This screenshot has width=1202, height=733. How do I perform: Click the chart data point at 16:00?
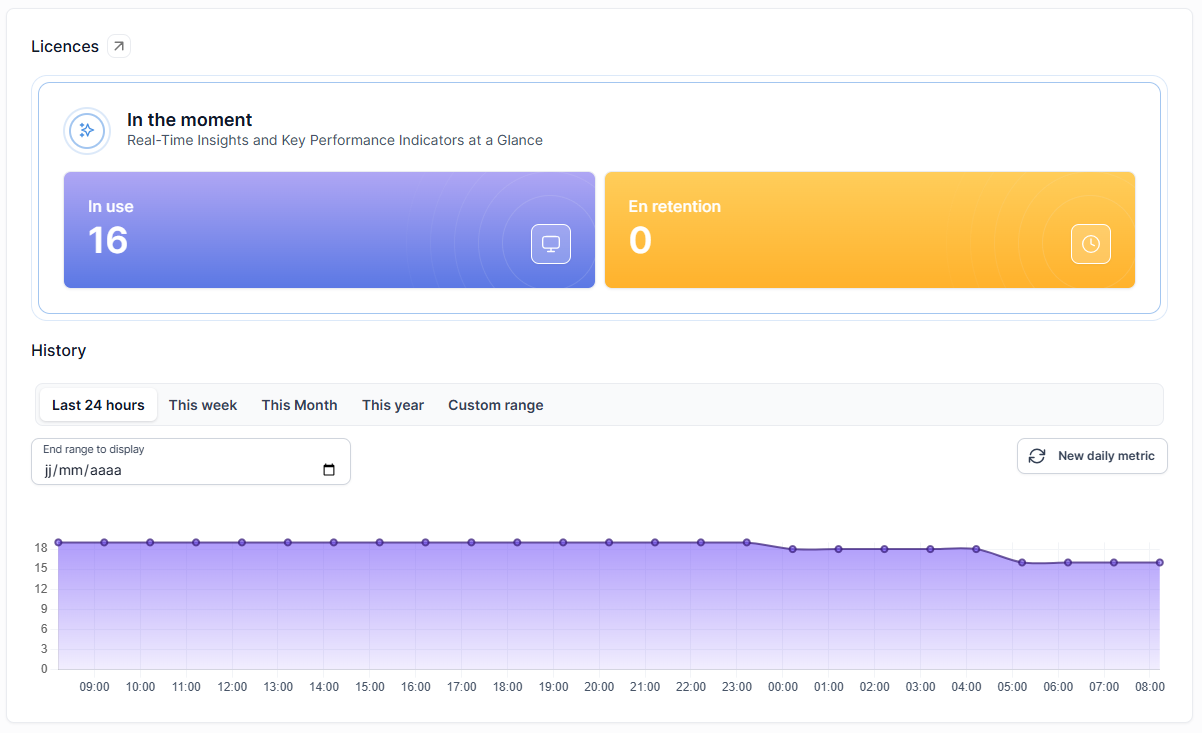coord(425,543)
